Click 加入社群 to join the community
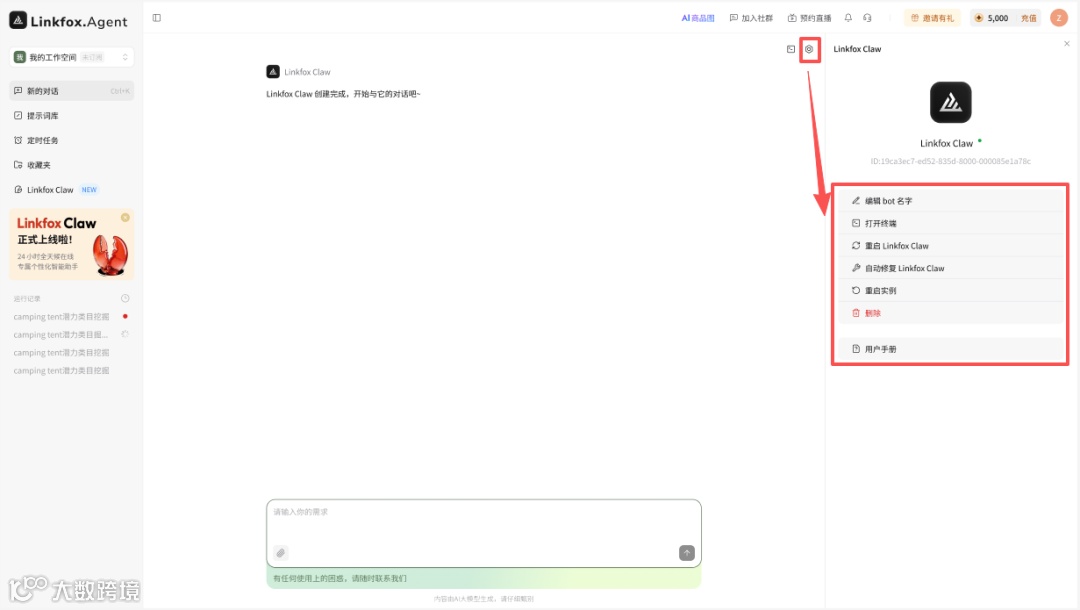The height and width of the screenshot is (610, 1080). coord(751,18)
